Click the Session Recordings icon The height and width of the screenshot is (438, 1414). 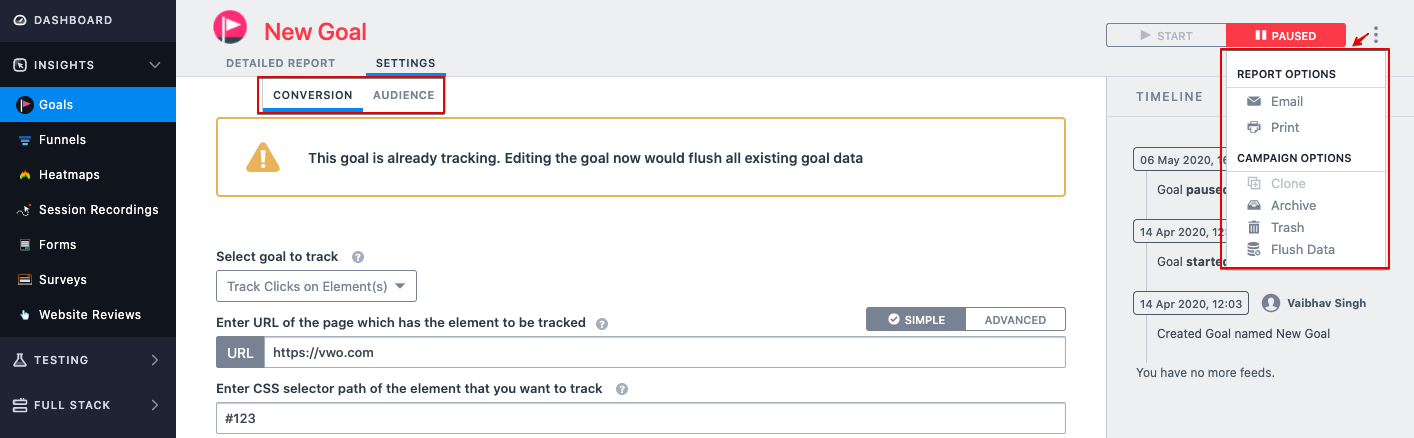(x=25, y=210)
